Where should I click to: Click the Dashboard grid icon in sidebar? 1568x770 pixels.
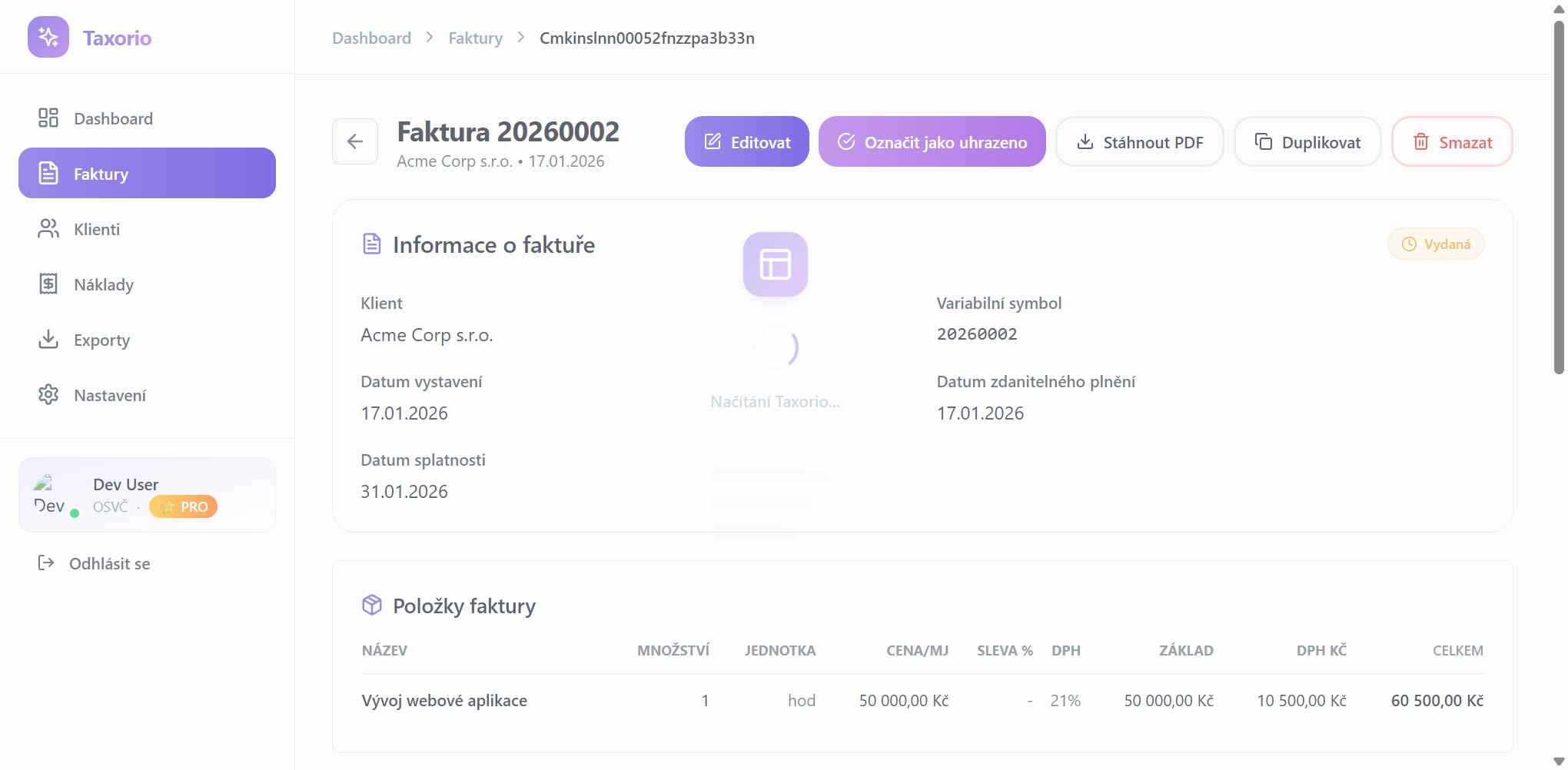[48, 118]
